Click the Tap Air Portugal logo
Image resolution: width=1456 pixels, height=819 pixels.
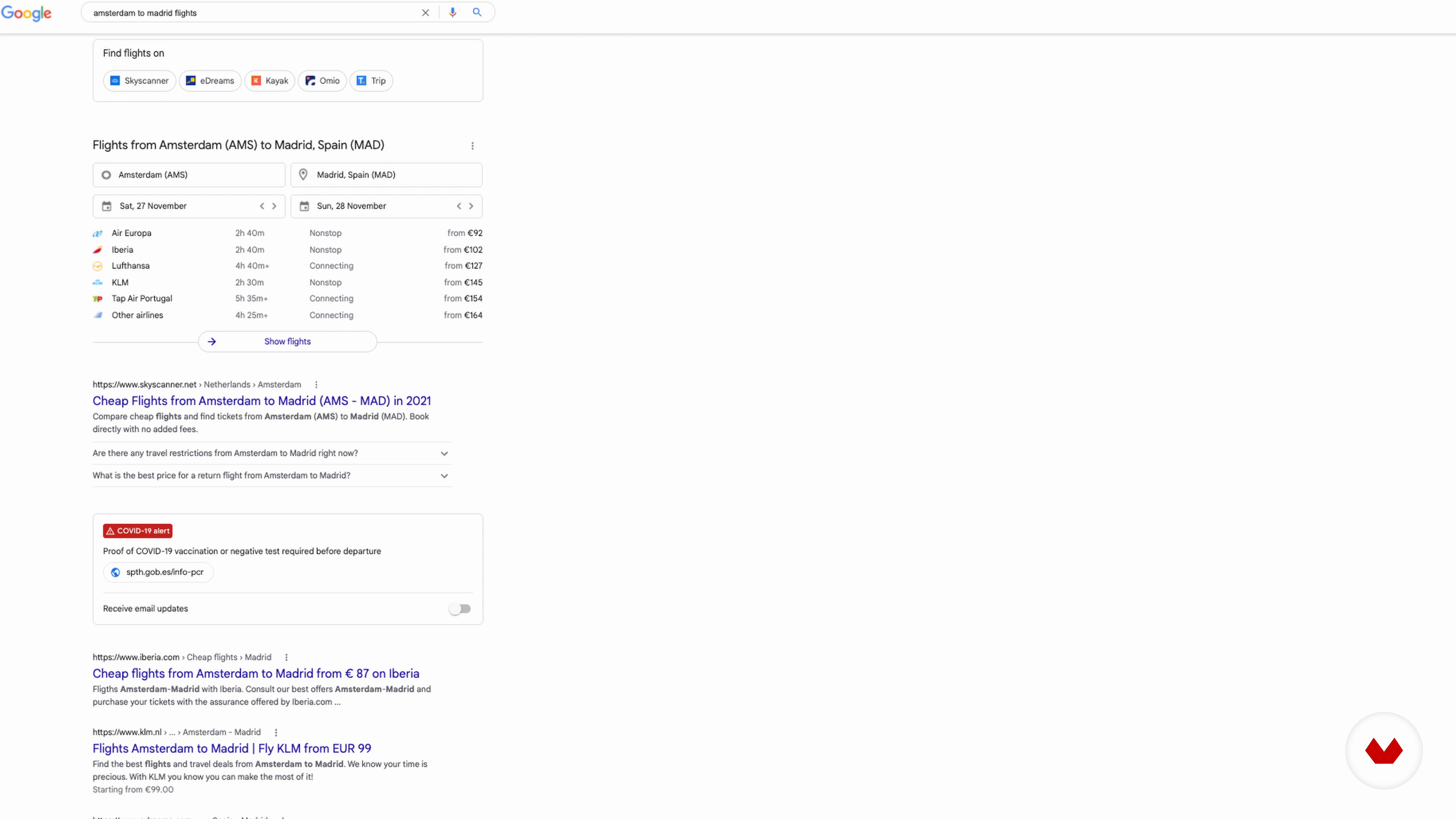click(98, 298)
